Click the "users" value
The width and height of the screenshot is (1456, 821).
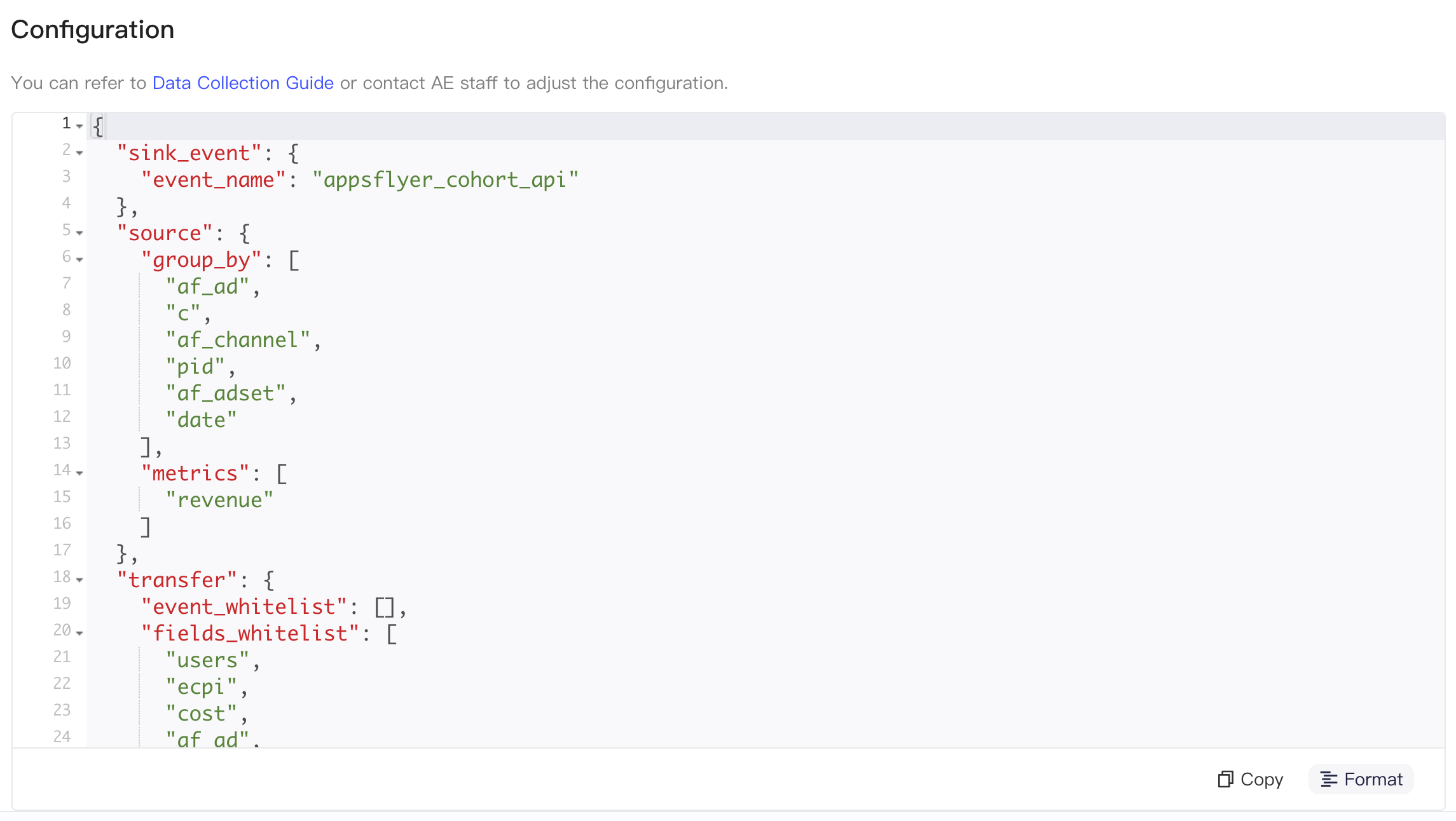[x=207, y=660]
